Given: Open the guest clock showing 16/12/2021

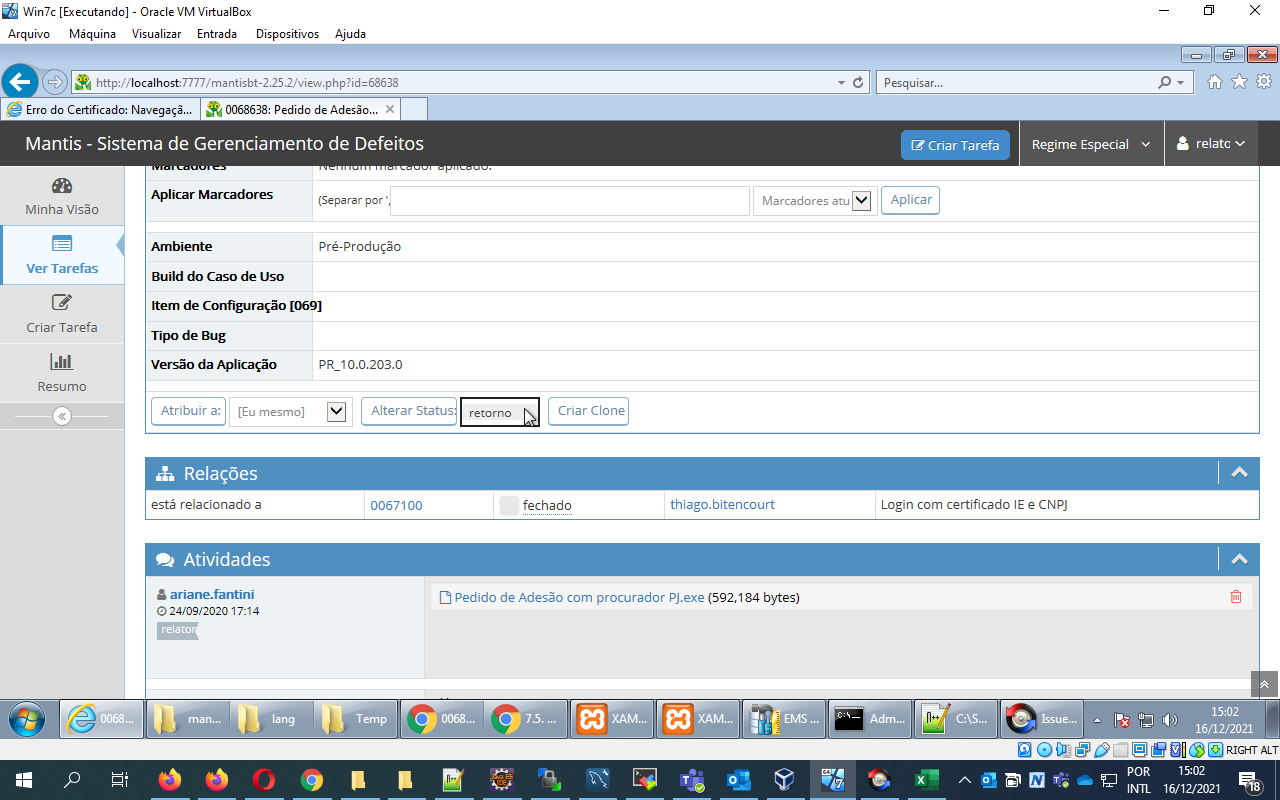Looking at the screenshot, I should point(1224,720).
